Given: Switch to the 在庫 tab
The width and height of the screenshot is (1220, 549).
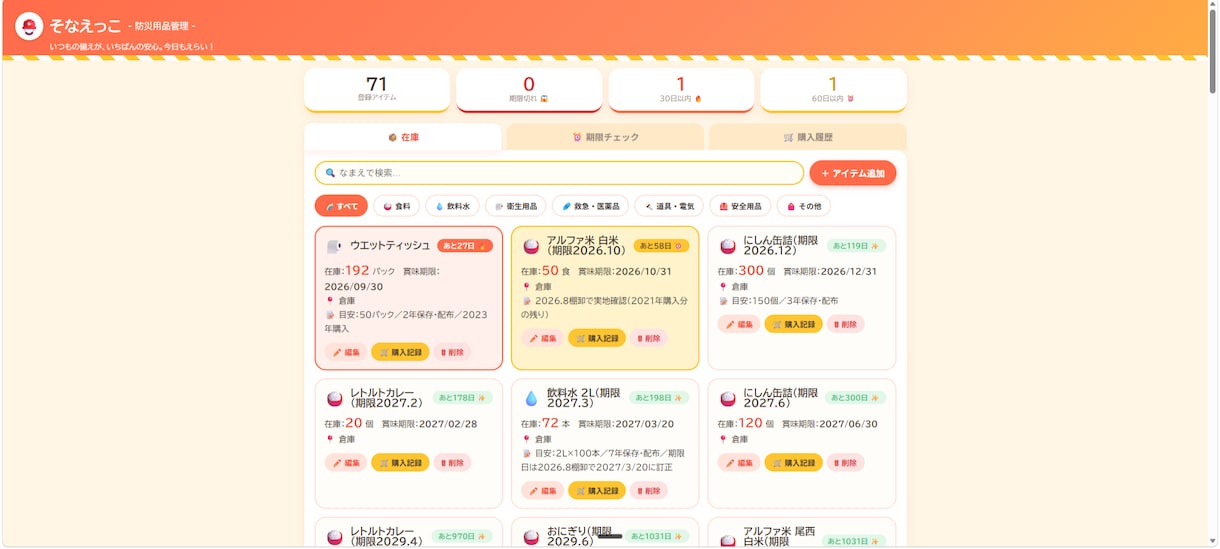Looking at the screenshot, I should [x=403, y=137].
